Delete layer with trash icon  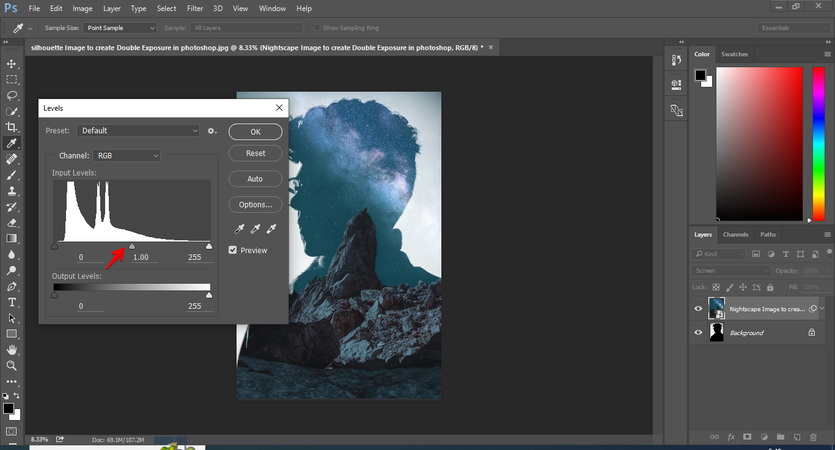point(813,437)
